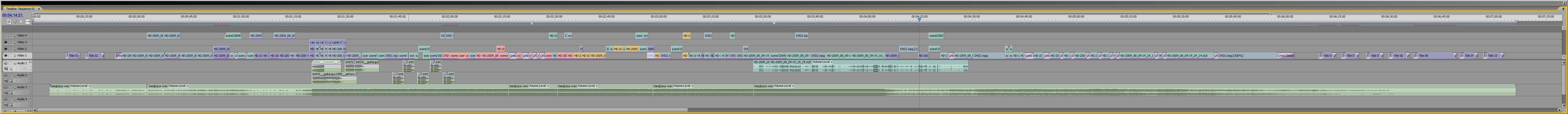Toggle the Snap icon under the timecode

9,21
